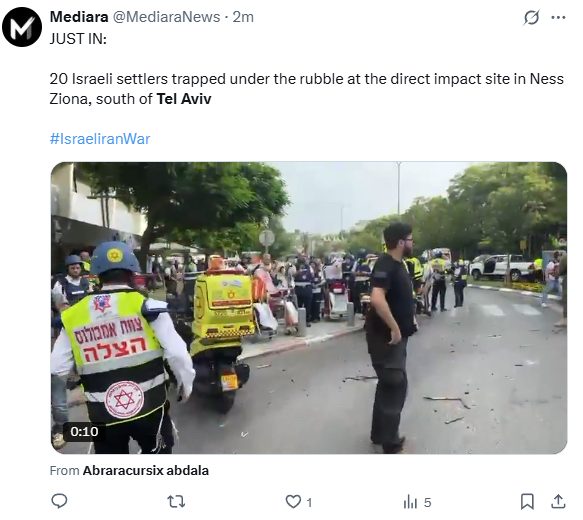Image resolution: width=583 pixels, height=520 pixels.
Task: Open the Grok explain post icon
Action: pyautogui.click(x=531, y=17)
